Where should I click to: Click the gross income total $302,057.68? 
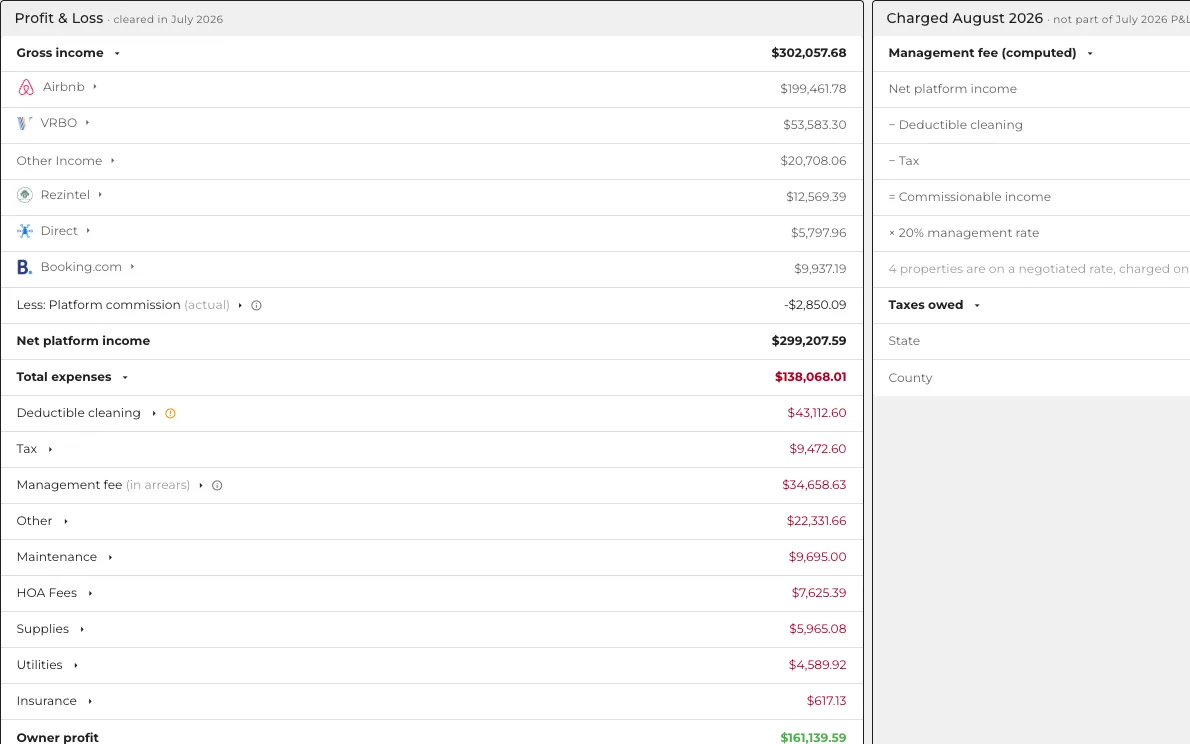[808, 53]
